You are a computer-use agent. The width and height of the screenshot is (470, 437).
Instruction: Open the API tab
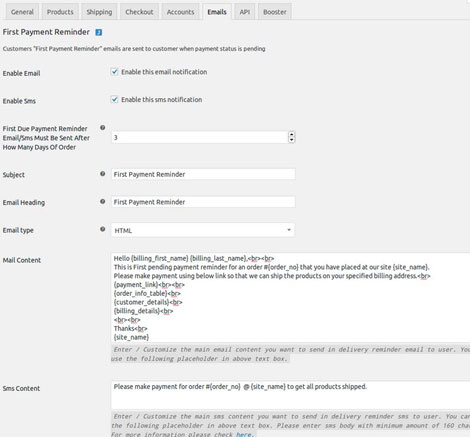click(x=245, y=12)
